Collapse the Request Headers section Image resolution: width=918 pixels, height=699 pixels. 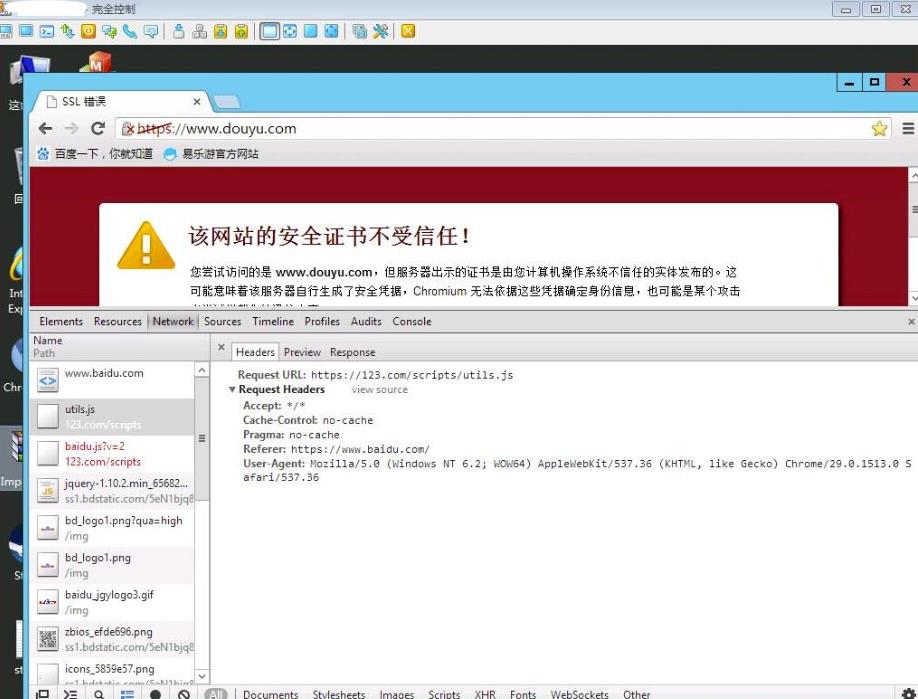tap(233, 390)
